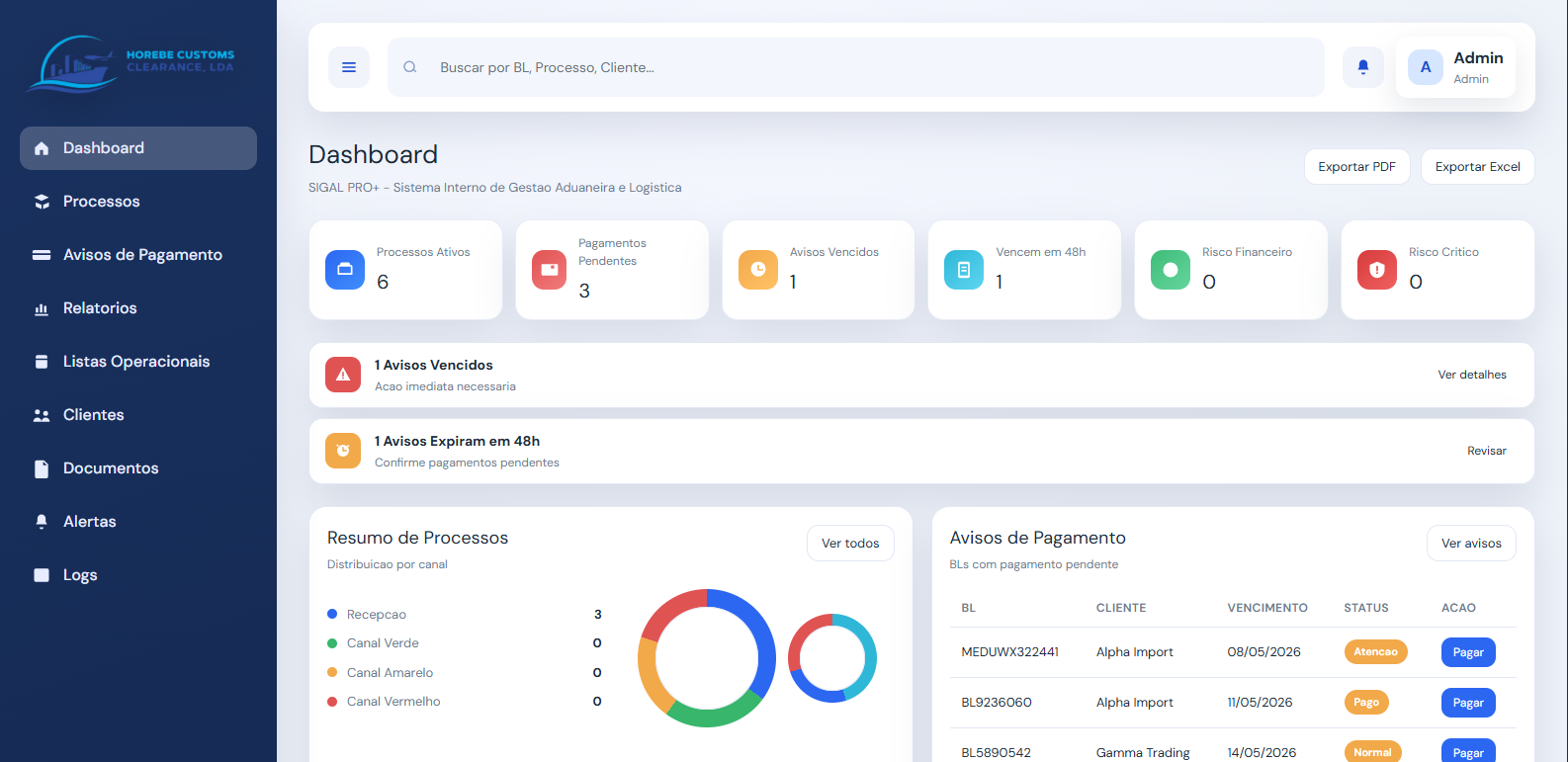1568x762 pixels.
Task: Click the small donut chart
Action: [832, 658]
